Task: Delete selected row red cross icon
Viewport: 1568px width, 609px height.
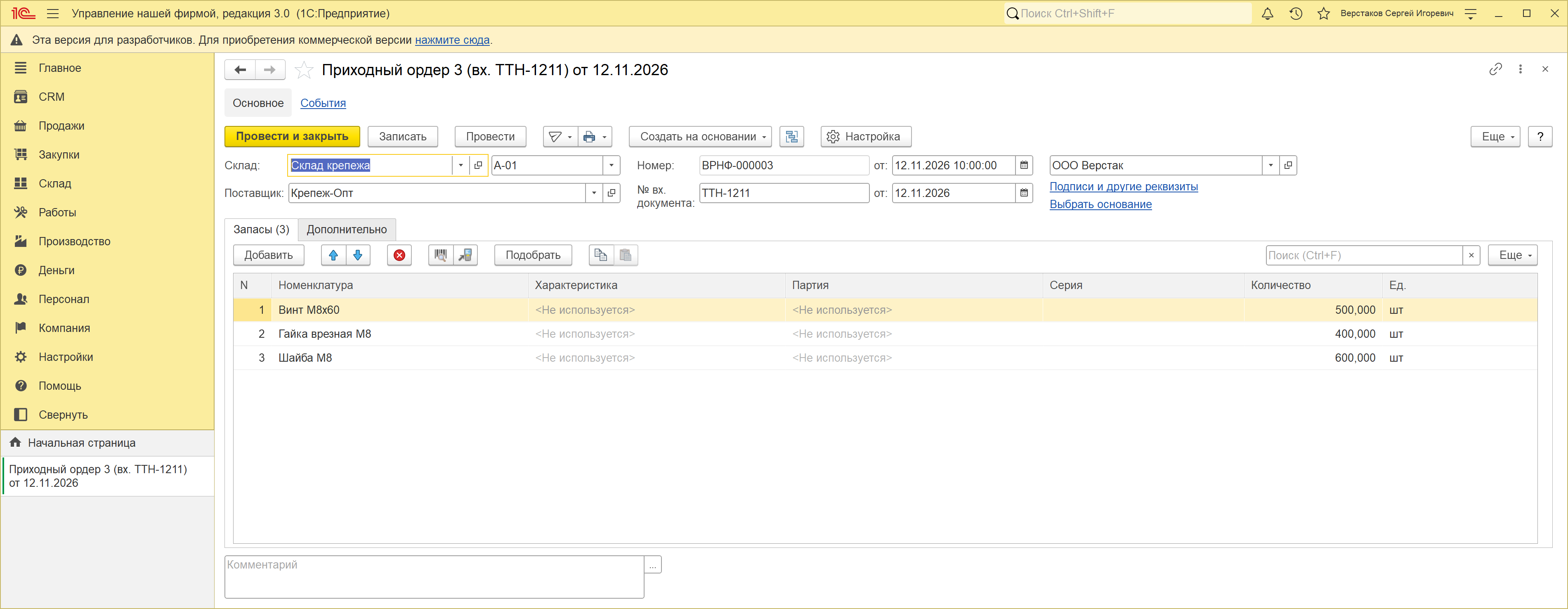Action: [x=399, y=255]
